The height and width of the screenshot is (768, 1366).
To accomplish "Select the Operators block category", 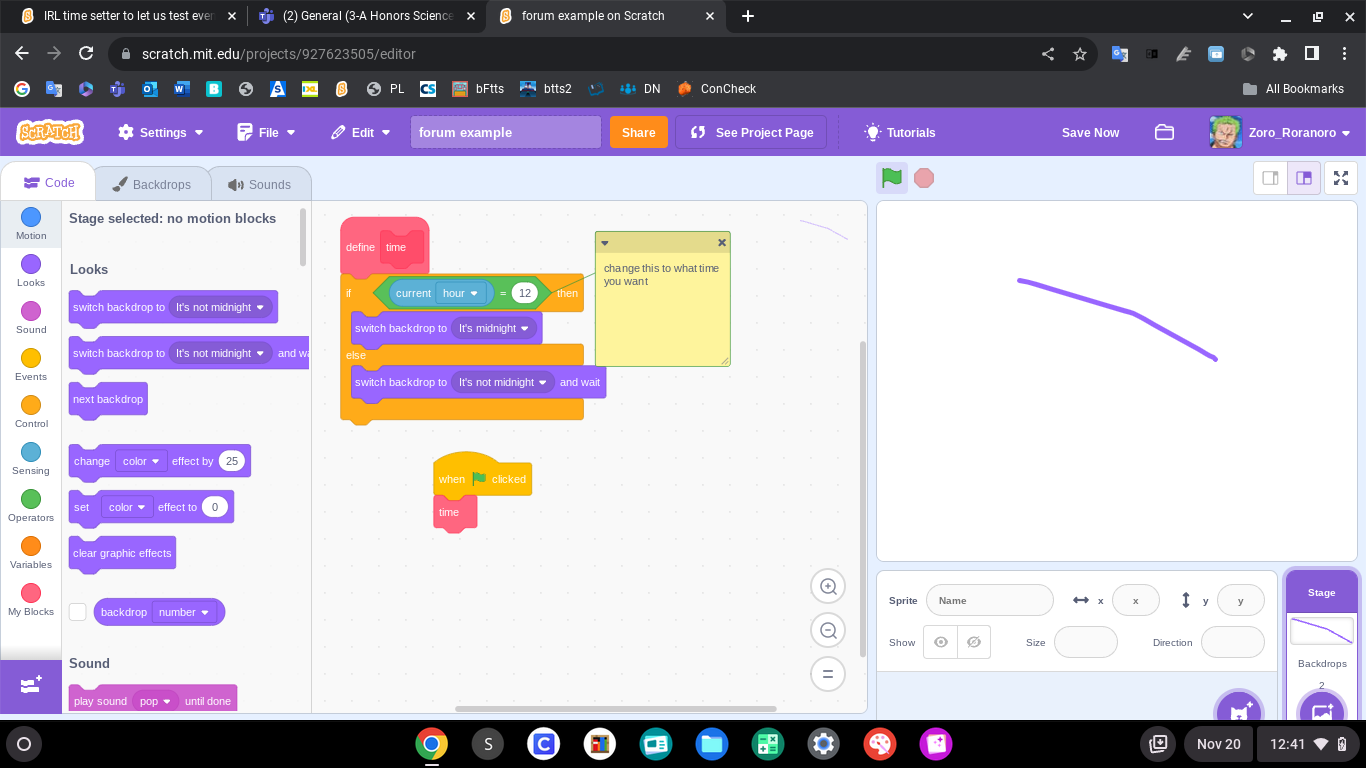I will (x=31, y=505).
